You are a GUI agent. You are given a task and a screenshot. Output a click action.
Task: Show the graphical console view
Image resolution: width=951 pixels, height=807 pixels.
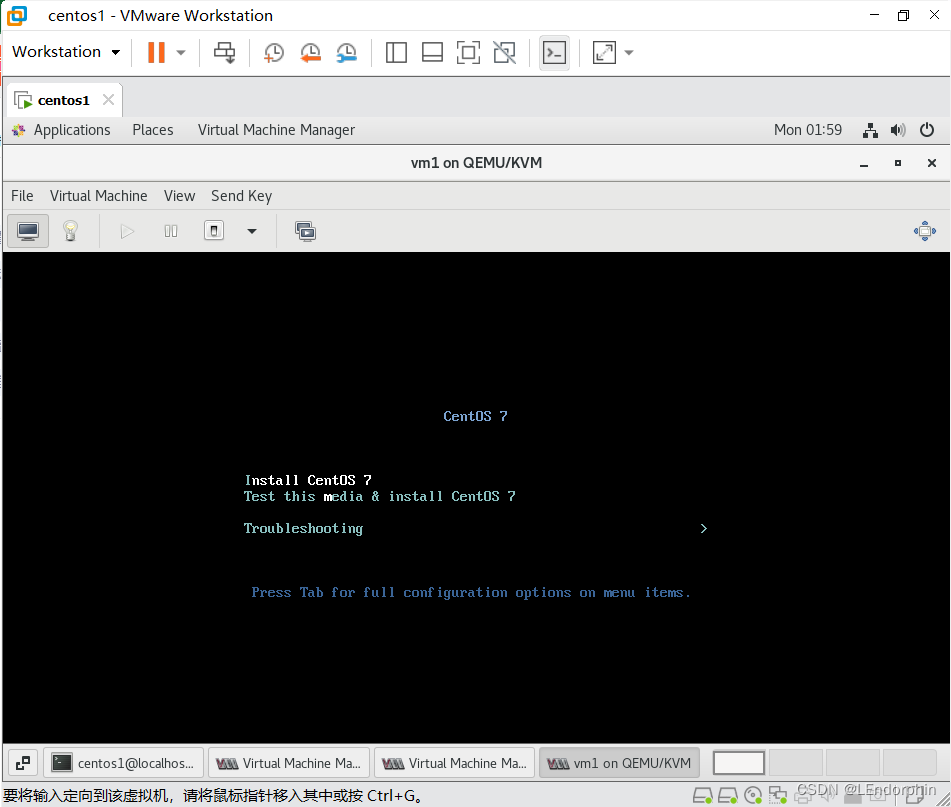point(28,231)
